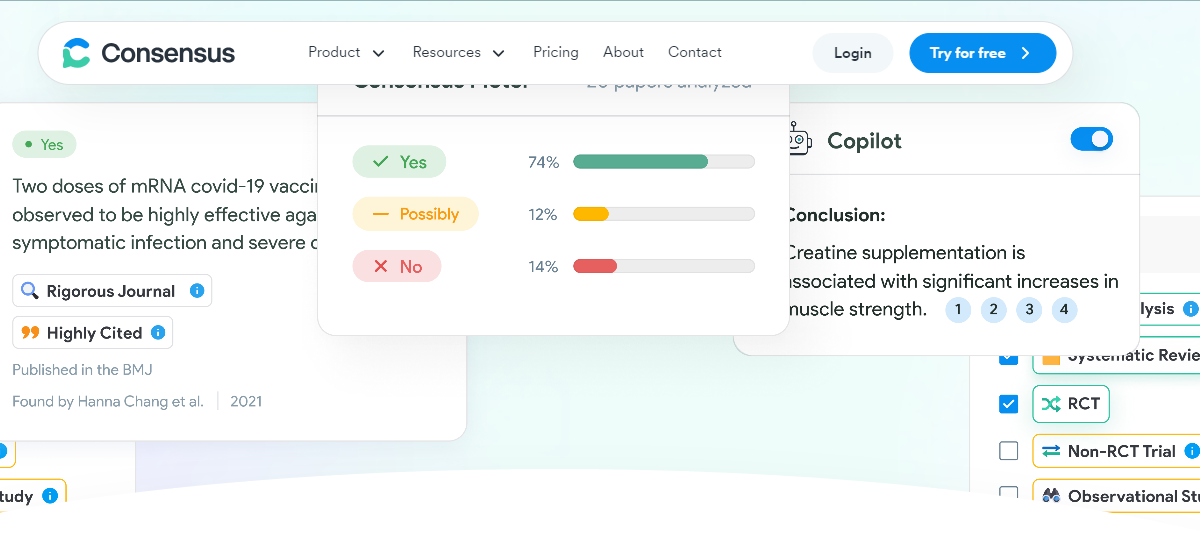Click the Possibly dash icon
Screen dimensions: 1200x548
(x=380, y=214)
